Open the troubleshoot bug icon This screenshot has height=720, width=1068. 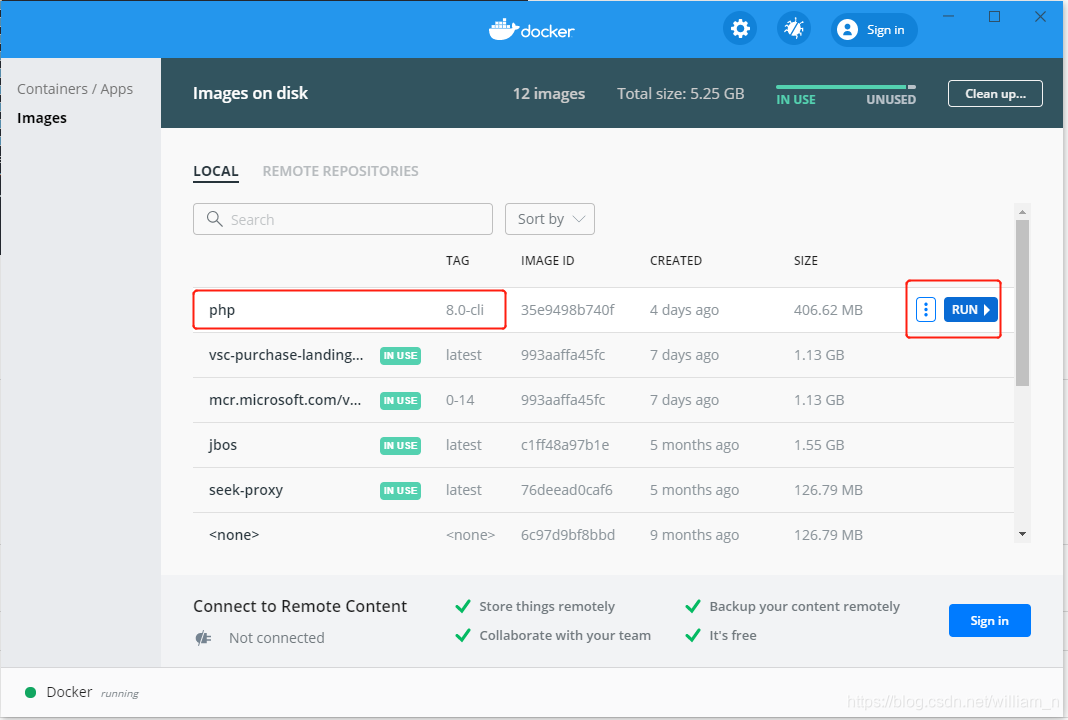[794, 29]
